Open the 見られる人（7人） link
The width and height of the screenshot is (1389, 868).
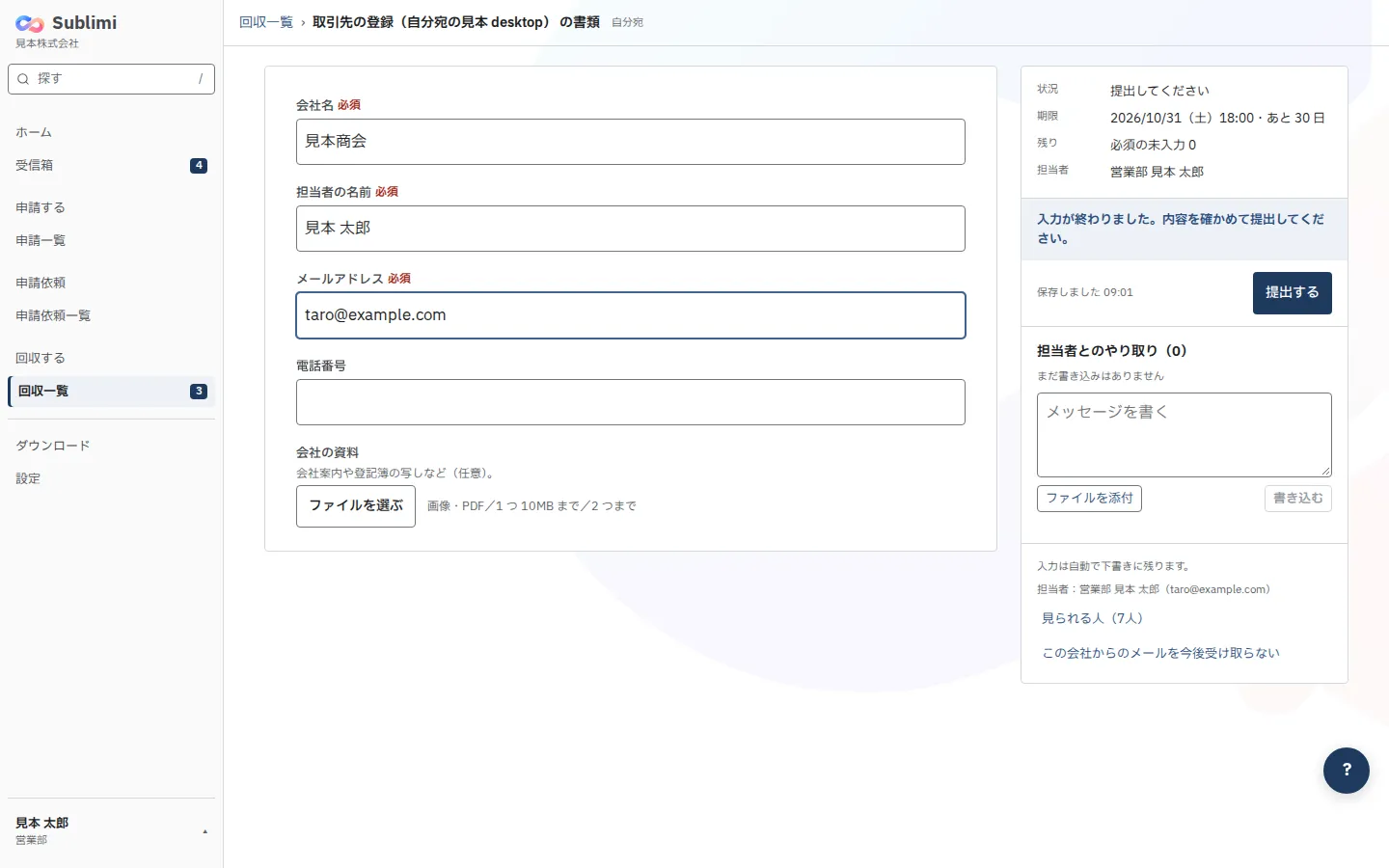[1092, 618]
